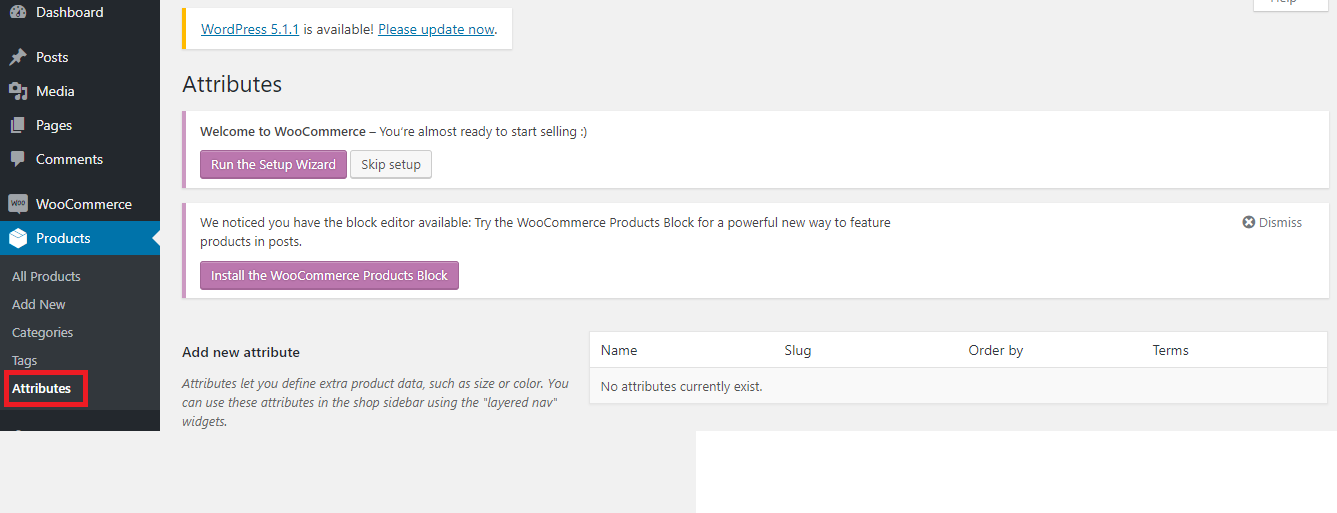The image size is (1337, 513).
Task: Open the All Products submenu item
Action: tap(46, 276)
